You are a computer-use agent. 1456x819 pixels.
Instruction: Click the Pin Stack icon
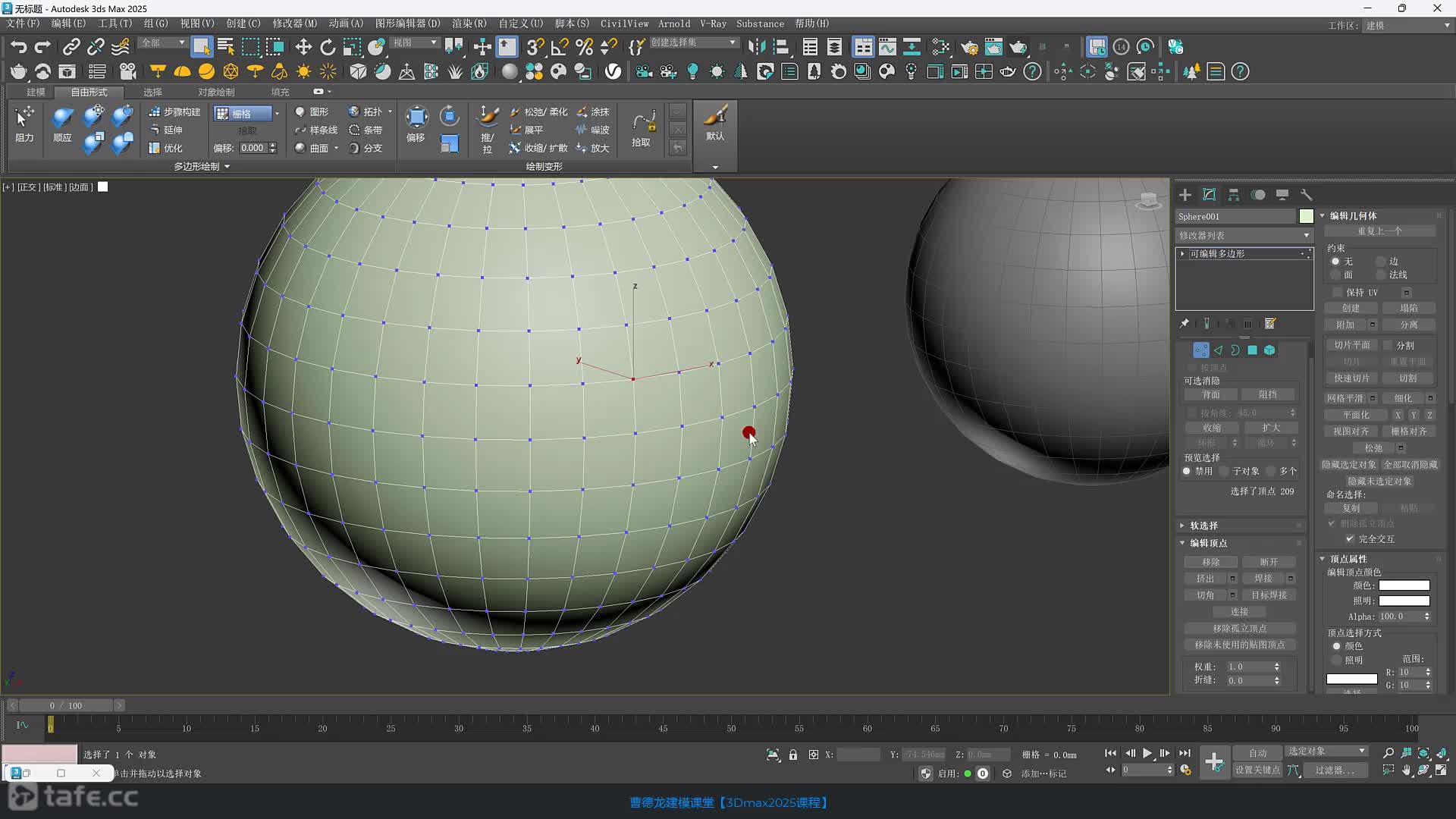pyautogui.click(x=1184, y=324)
